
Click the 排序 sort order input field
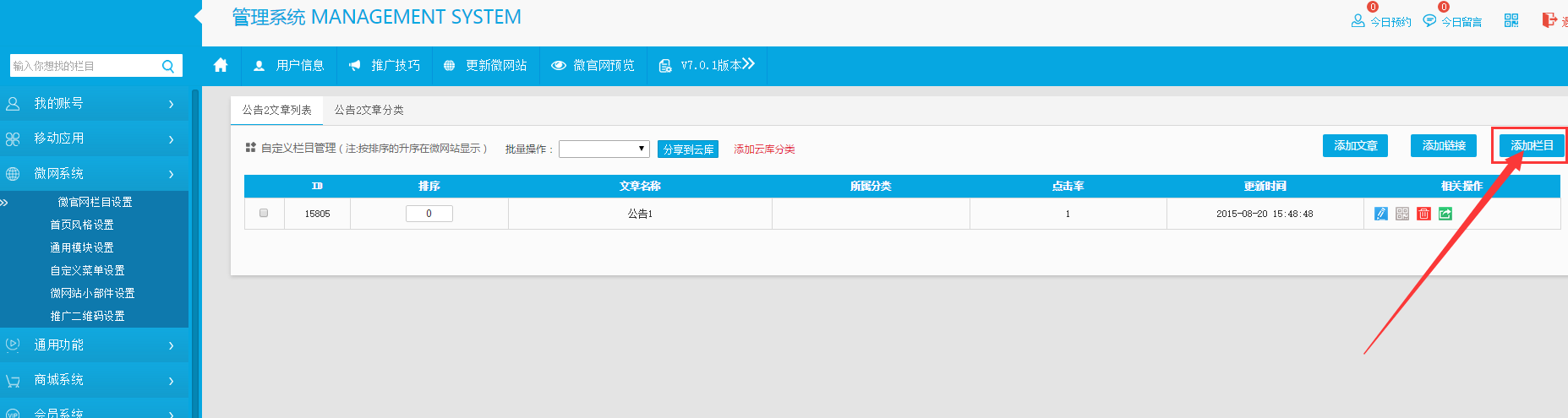click(x=429, y=214)
